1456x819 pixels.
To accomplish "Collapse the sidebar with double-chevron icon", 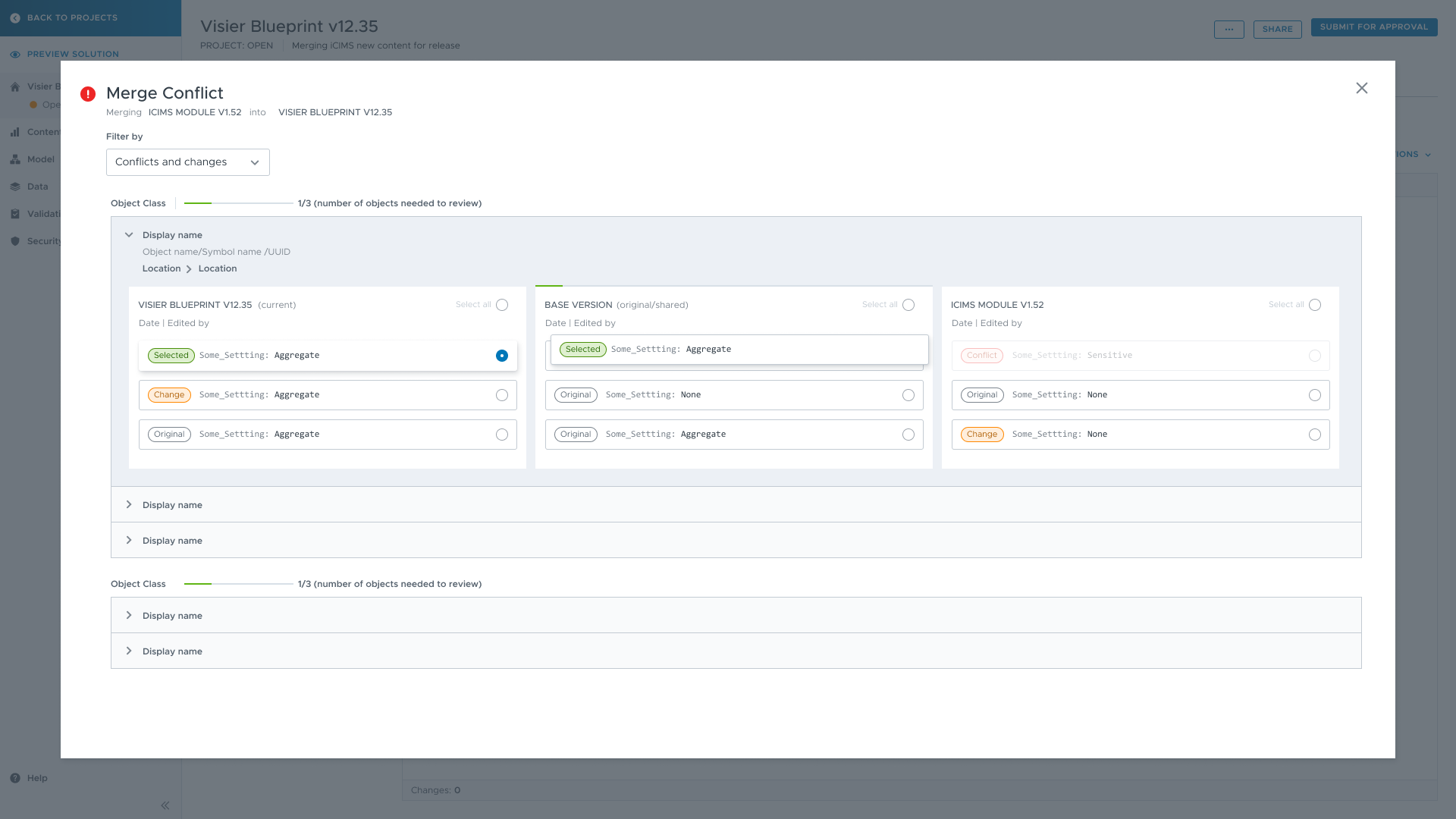I will [165, 805].
